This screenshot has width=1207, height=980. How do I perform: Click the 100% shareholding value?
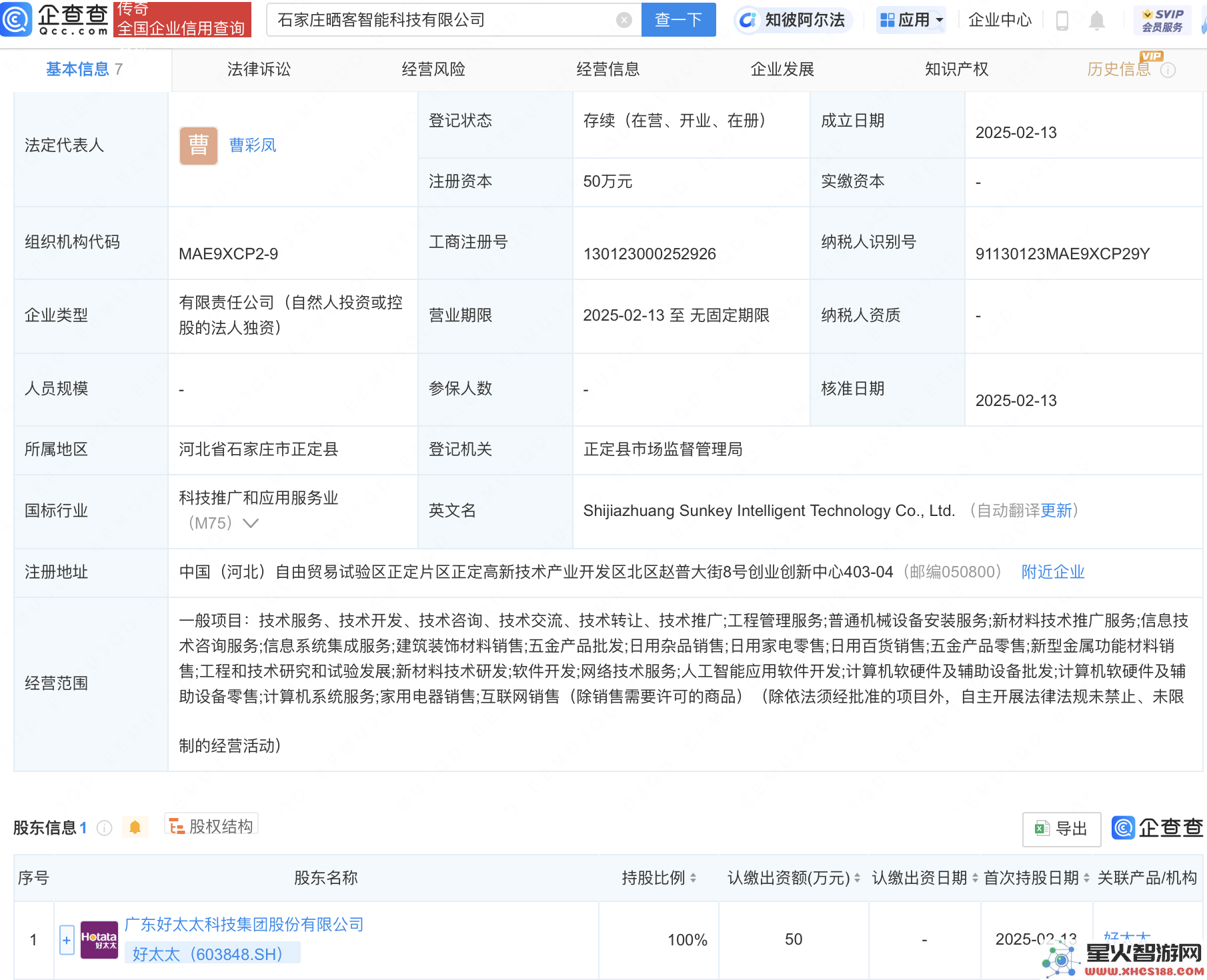pos(688,940)
